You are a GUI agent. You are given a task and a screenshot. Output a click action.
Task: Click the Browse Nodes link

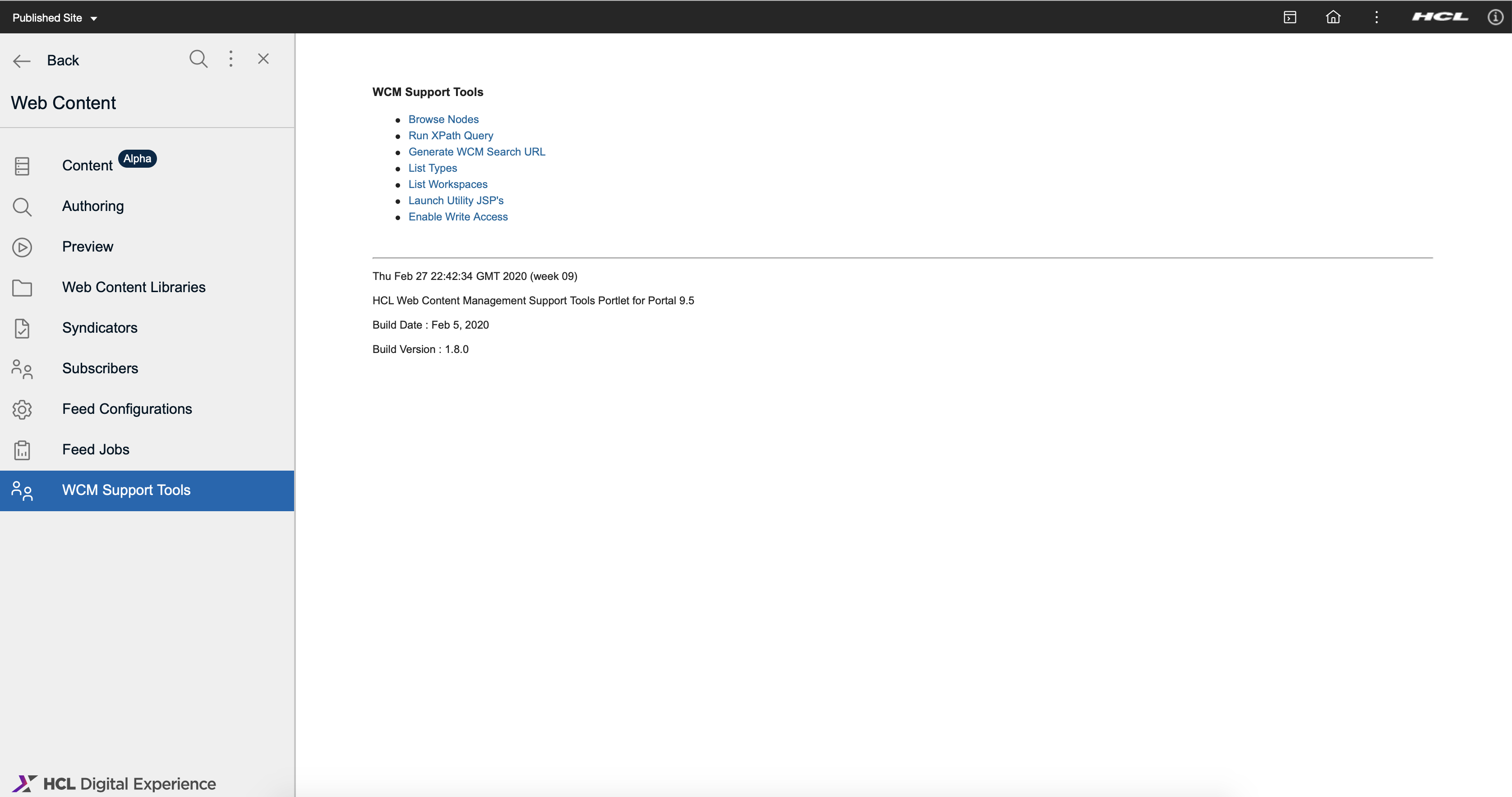(444, 119)
